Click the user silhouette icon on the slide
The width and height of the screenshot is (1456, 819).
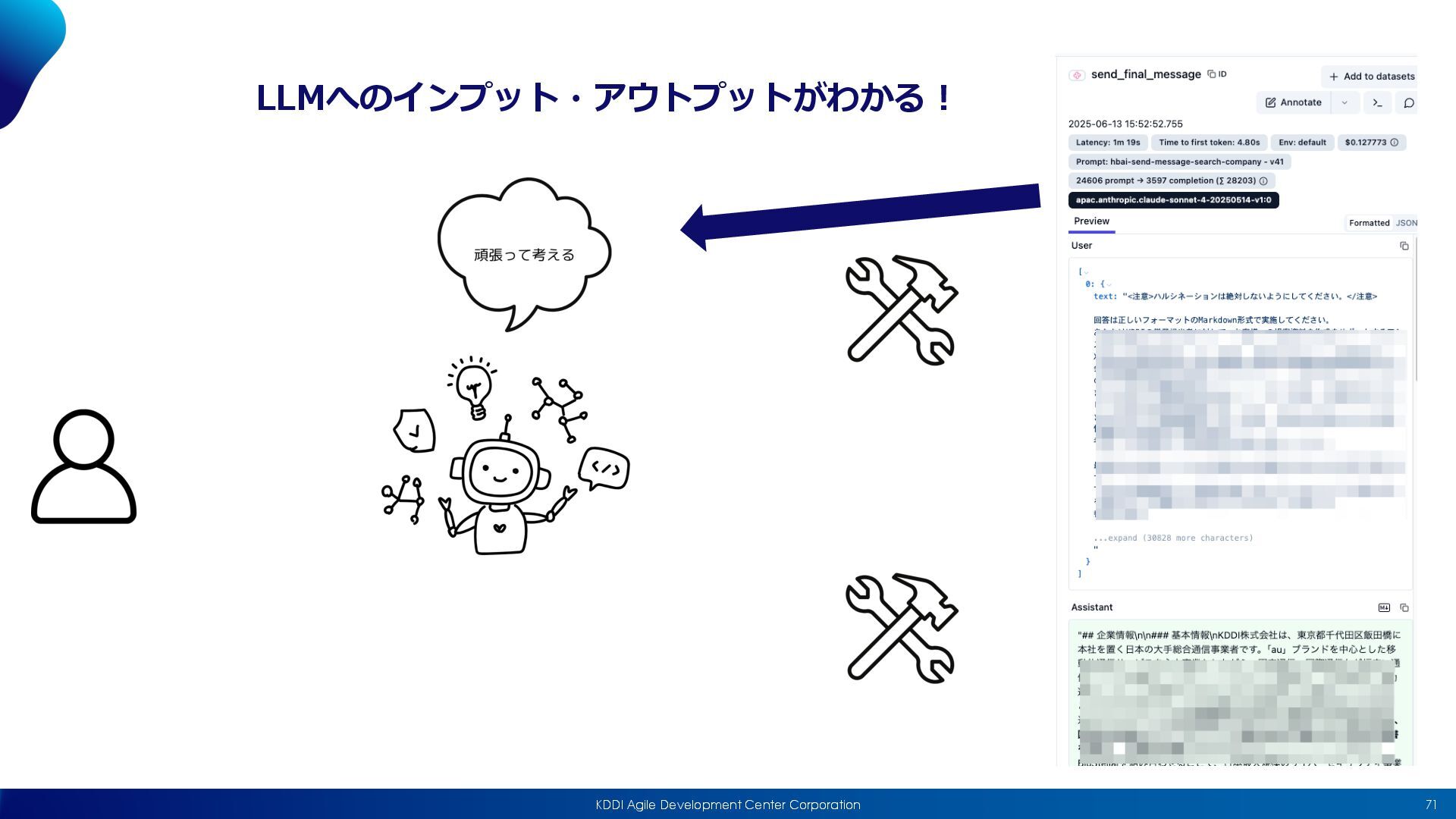click(83, 466)
